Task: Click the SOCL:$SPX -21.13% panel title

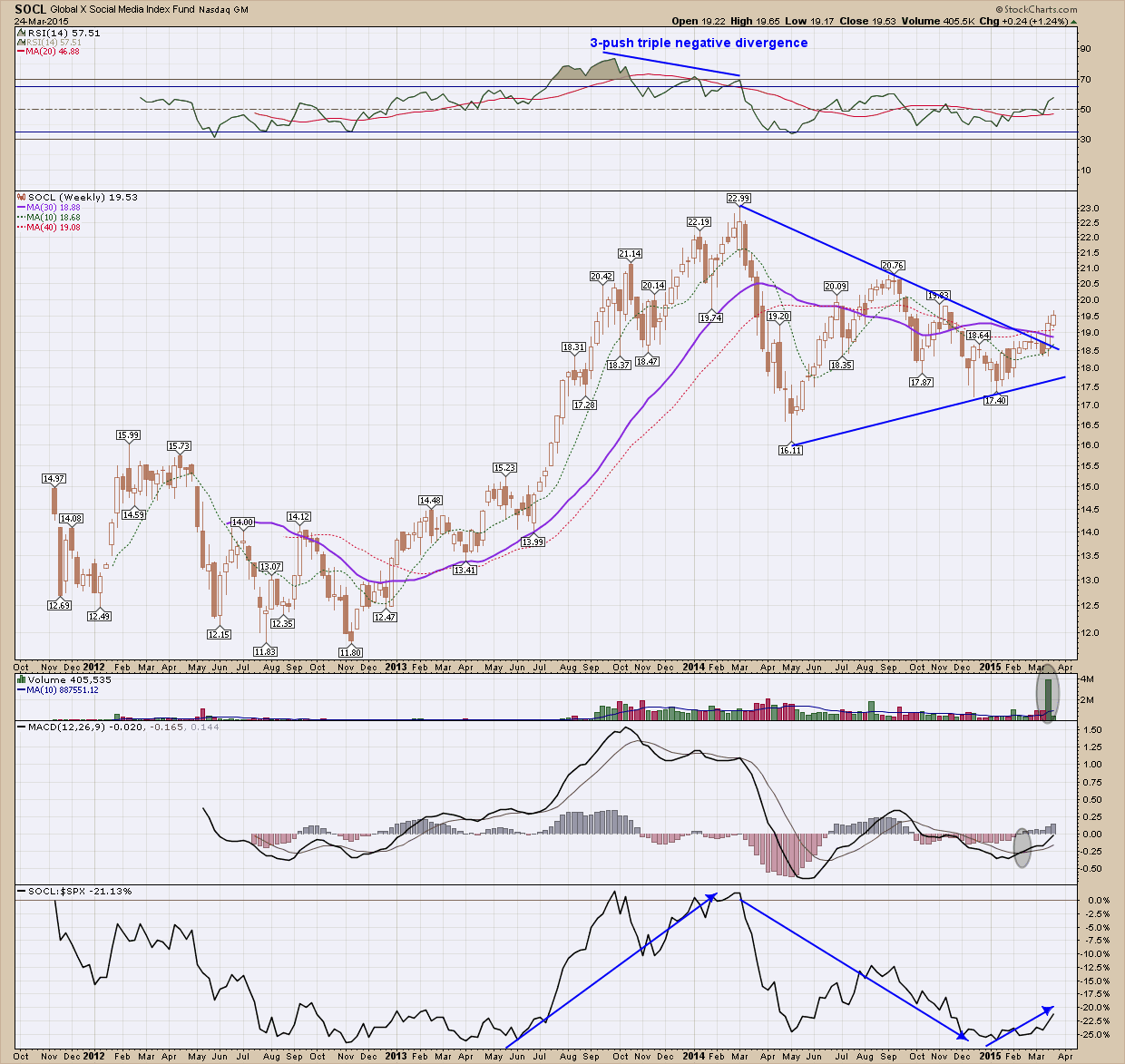Action: [75, 891]
